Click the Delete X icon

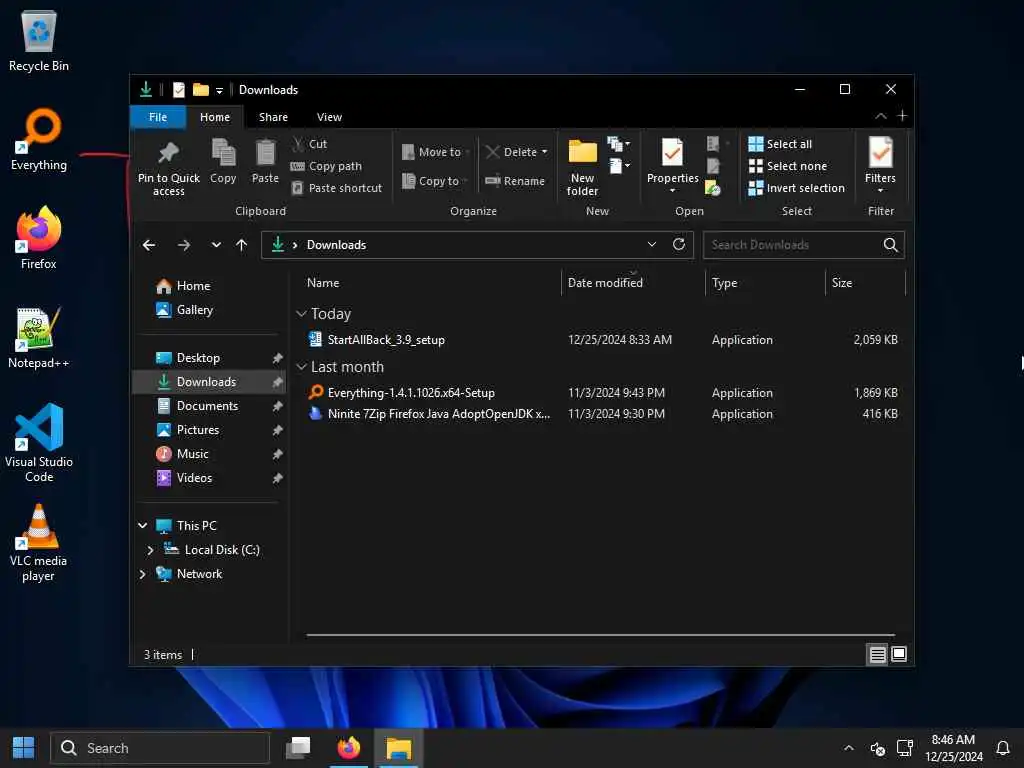click(493, 152)
